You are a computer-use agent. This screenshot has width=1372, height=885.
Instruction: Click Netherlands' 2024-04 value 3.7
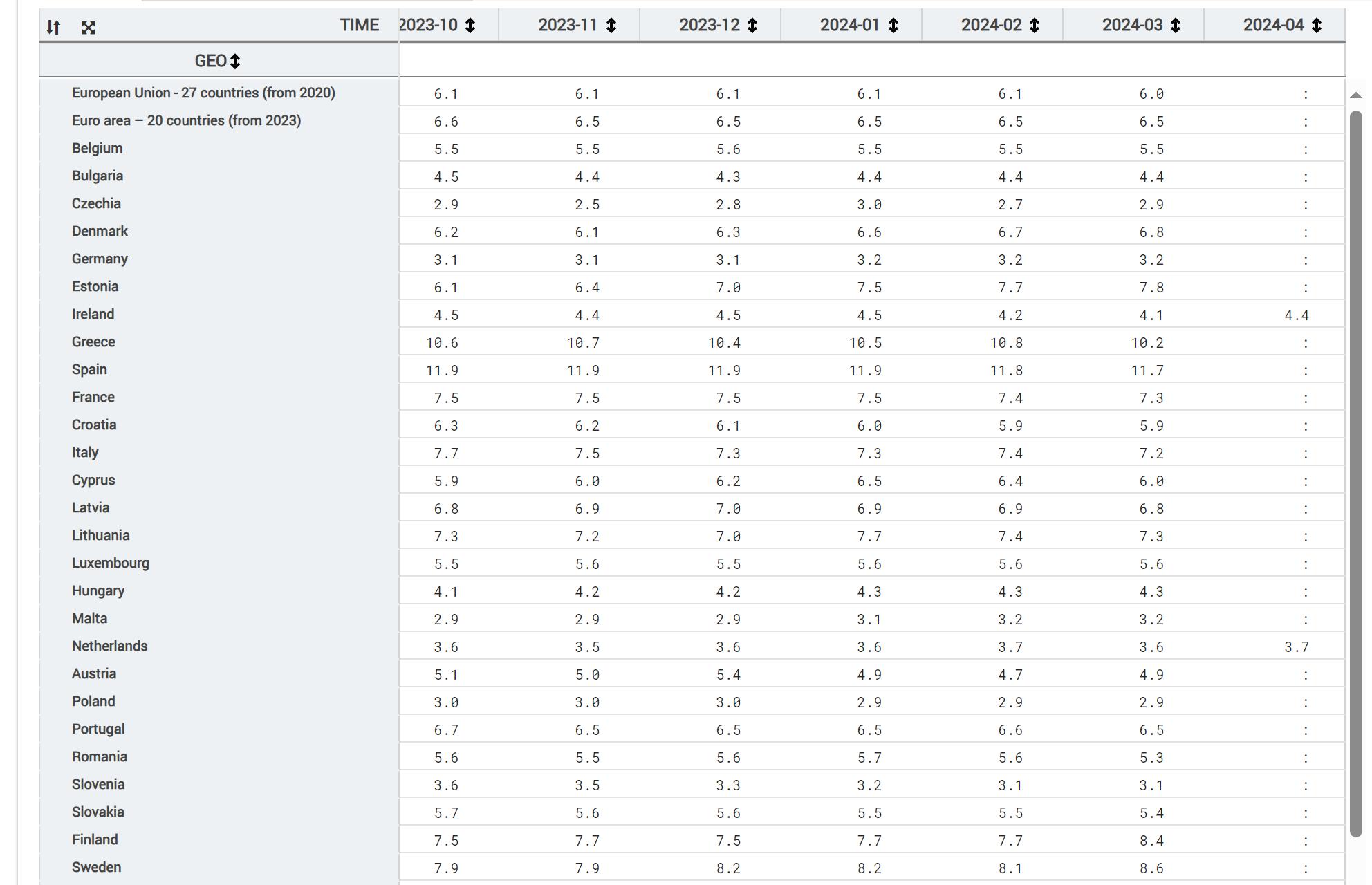click(x=1296, y=647)
